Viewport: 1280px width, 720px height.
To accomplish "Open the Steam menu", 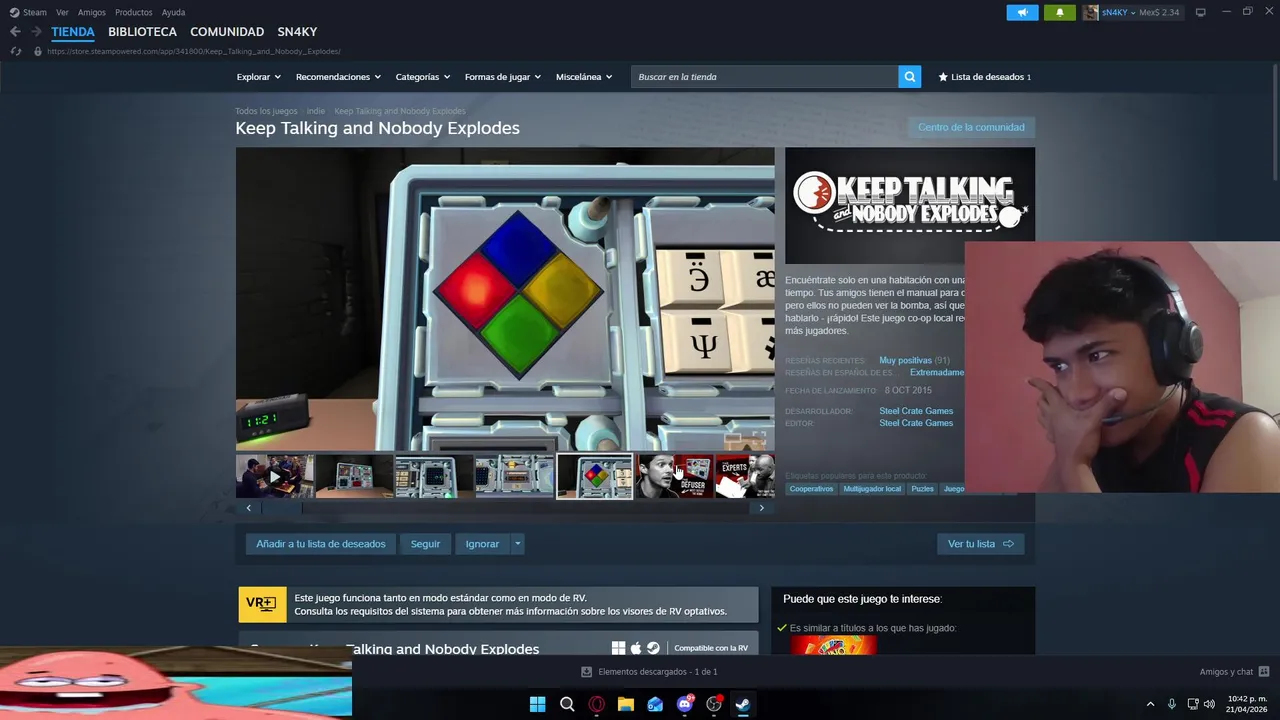I will tap(28, 12).
